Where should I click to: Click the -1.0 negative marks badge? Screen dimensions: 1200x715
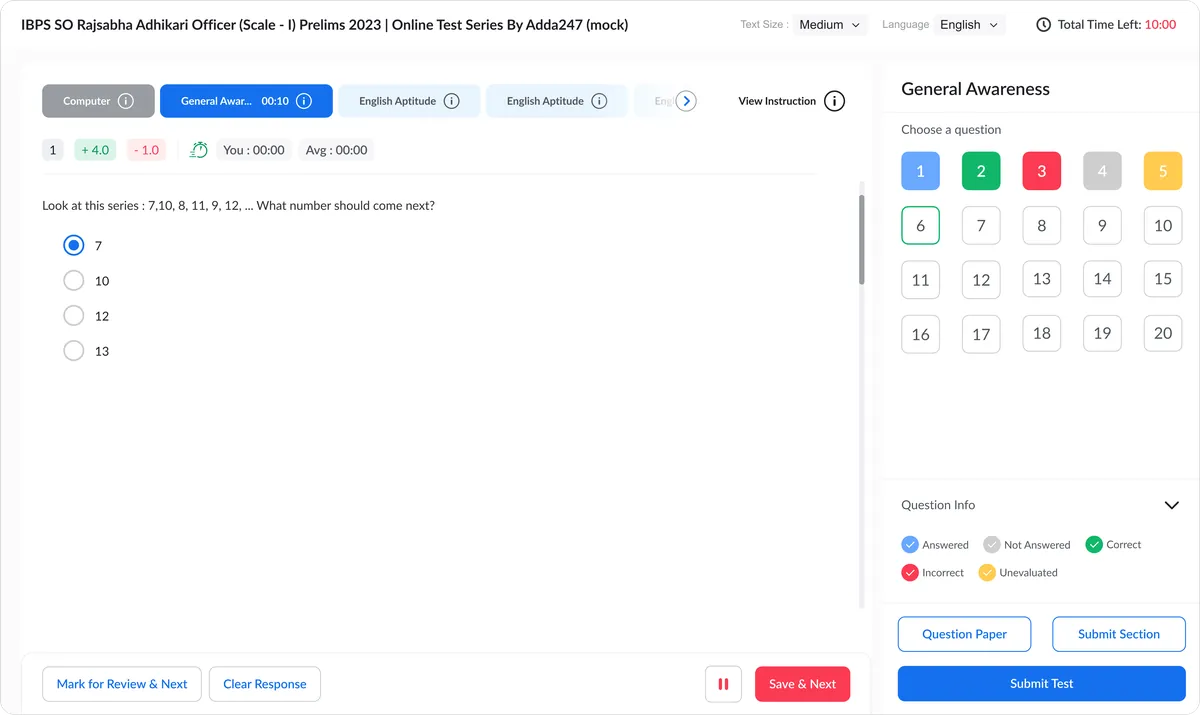tap(146, 150)
